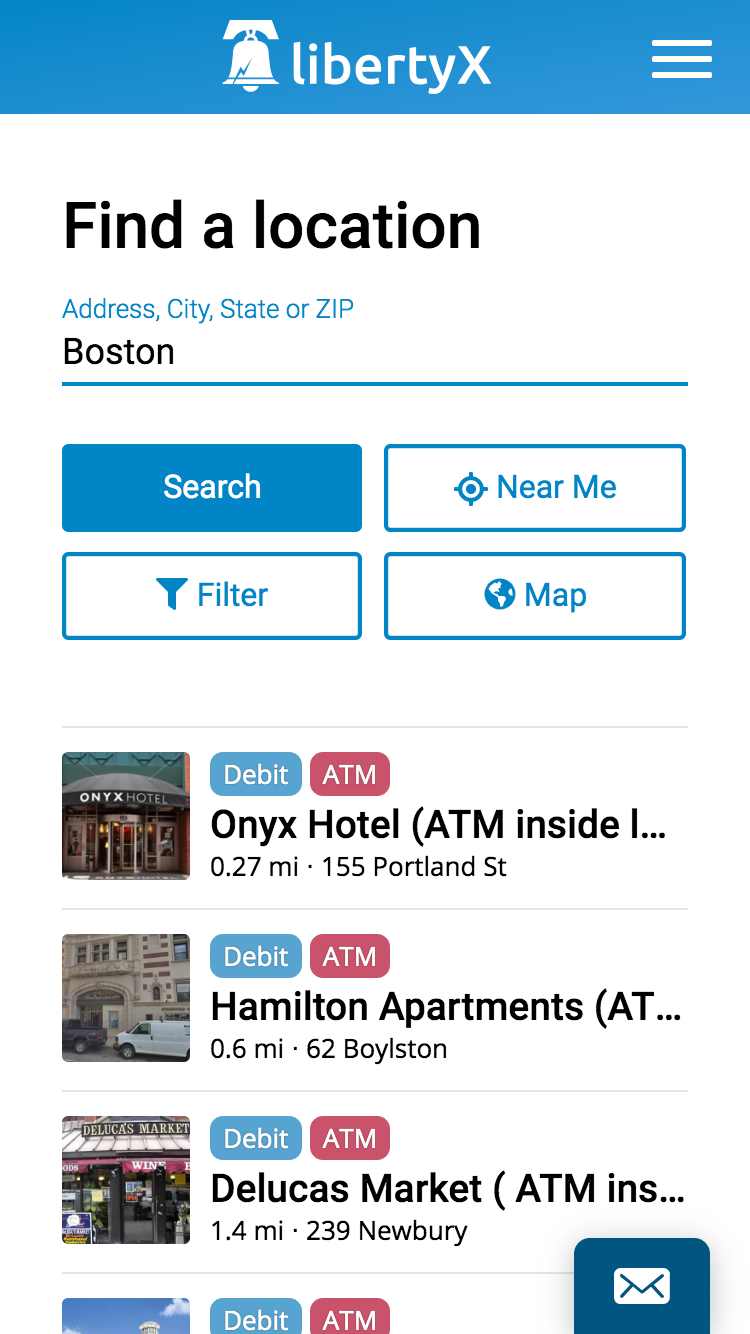Viewport: 750px width, 1334px height.
Task: Open the hamburger menu
Action: [x=681, y=59]
